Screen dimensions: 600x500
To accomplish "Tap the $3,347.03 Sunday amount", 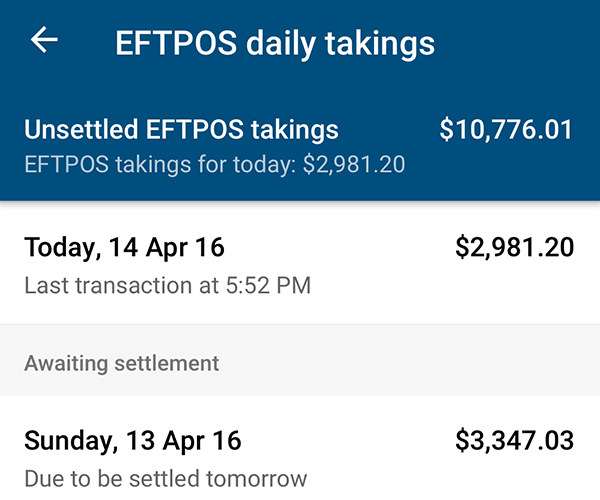I will pos(514,441).
